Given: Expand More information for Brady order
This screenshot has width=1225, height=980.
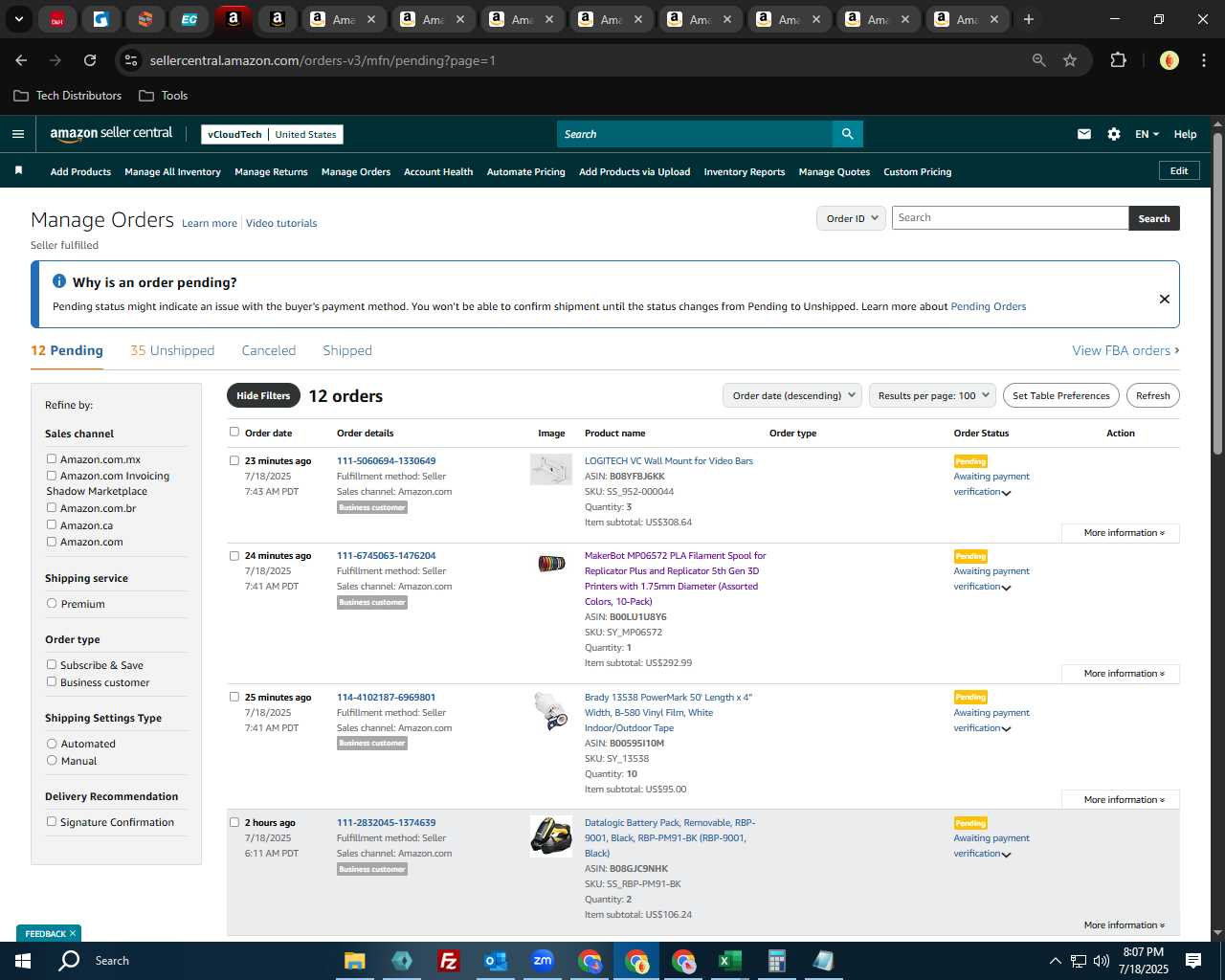Looking at the screenshot, I should pos(1124,800).
